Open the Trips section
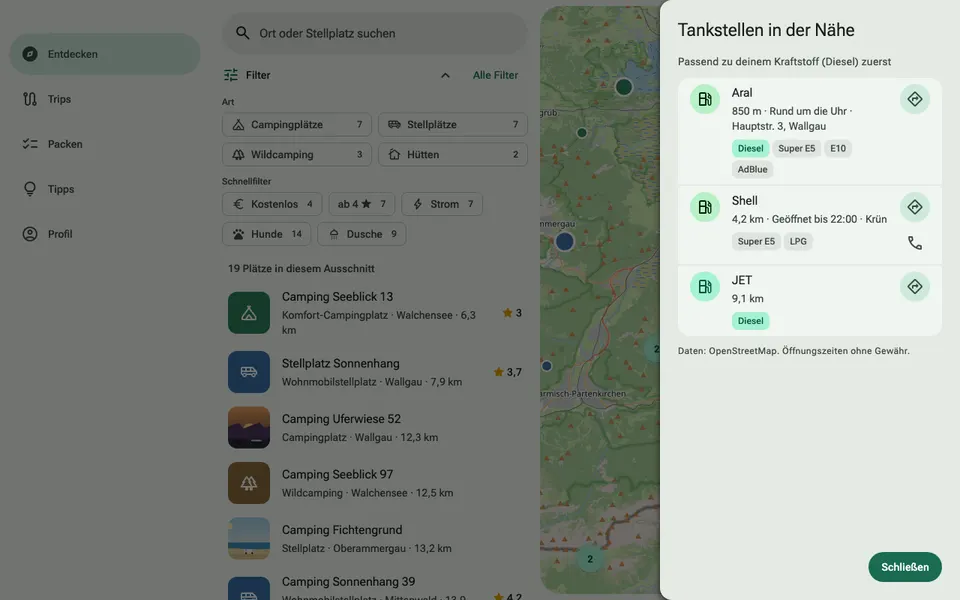Screen dimensions: 960x600 point(105,99)
